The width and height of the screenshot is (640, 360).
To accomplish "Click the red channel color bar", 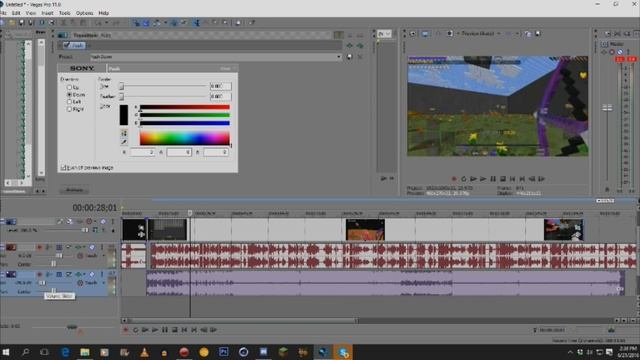I will coord(184,107).
